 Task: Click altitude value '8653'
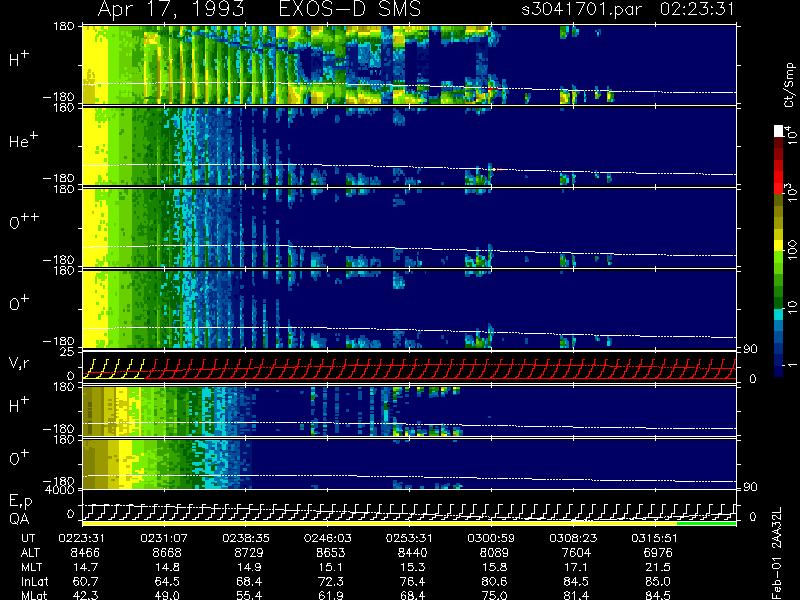[331, 553]
